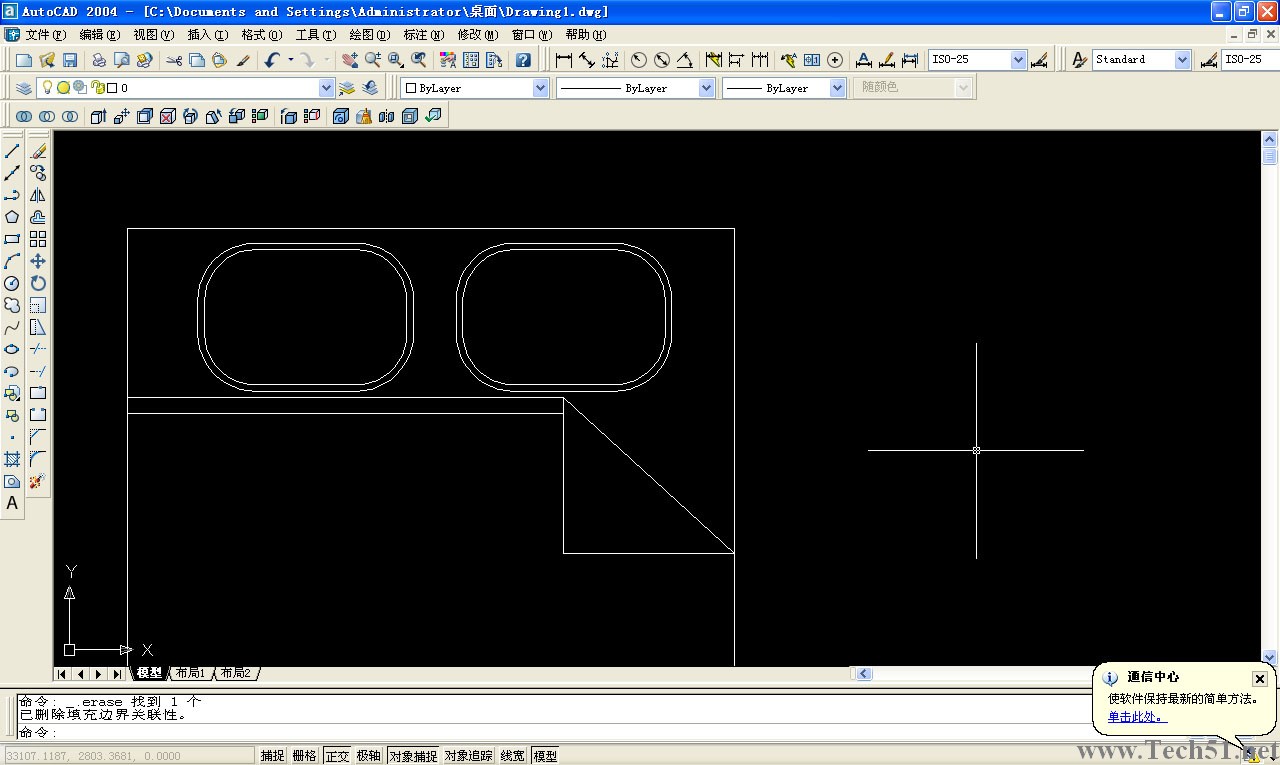Select the Rotate modify tool
This screenshot has width=1280, height=765.
coord(38,283)
